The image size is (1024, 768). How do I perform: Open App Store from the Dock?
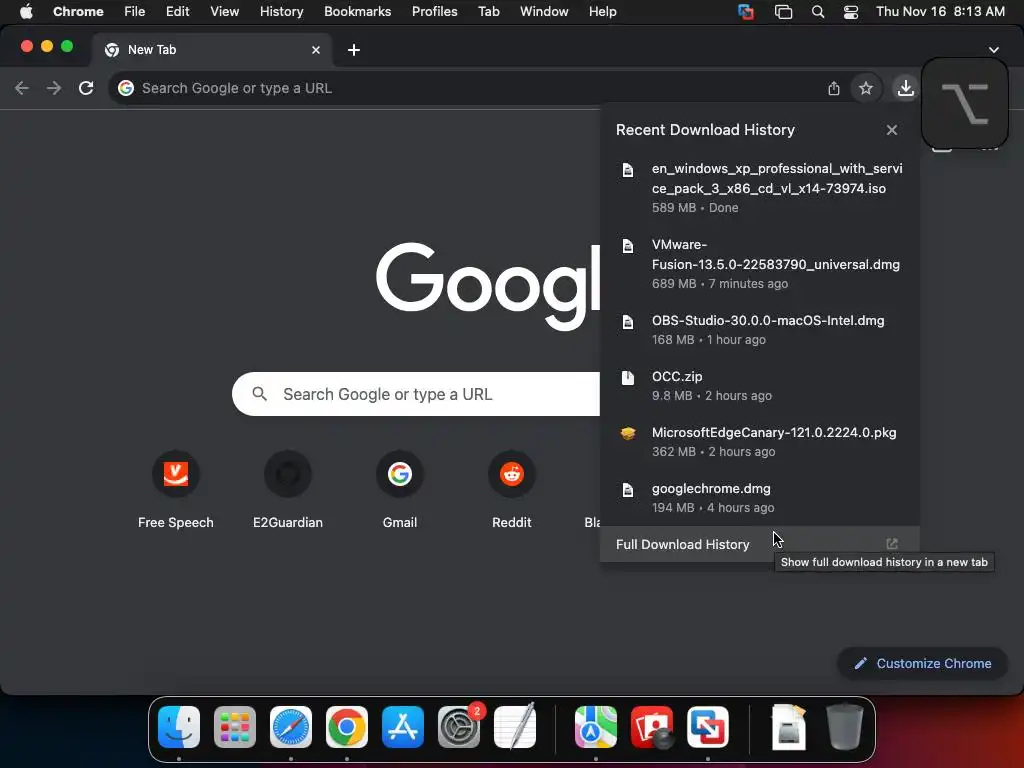coord(403,726)
